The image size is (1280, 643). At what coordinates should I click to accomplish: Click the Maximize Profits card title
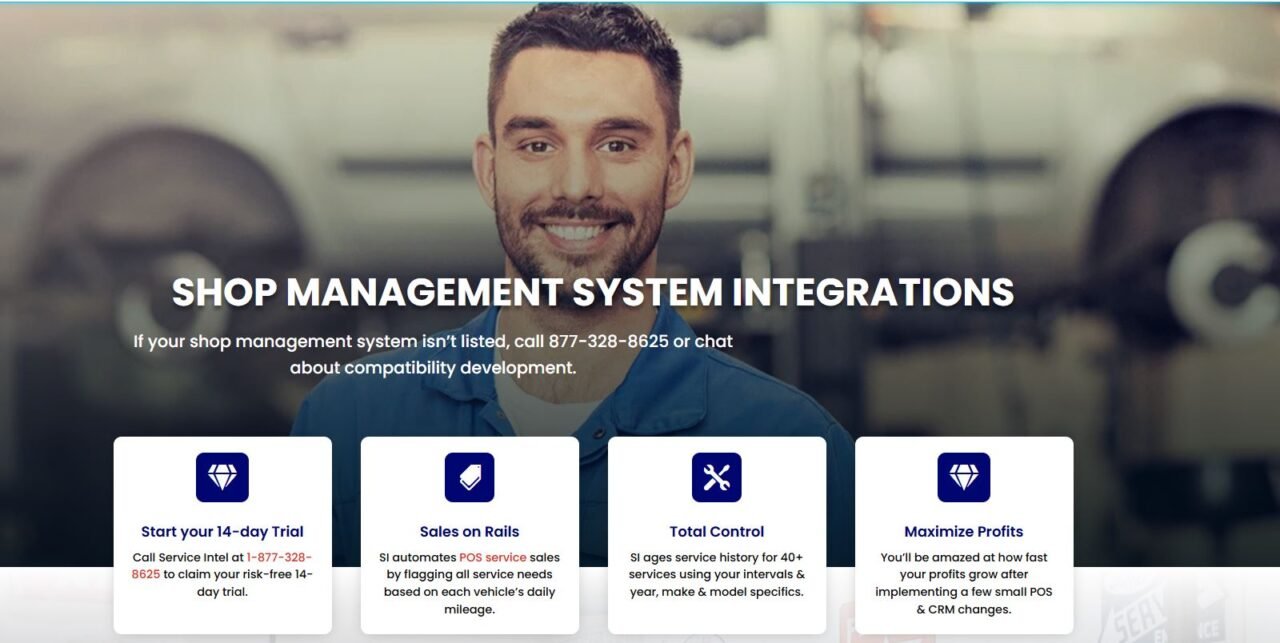click(x=963, y=532)
